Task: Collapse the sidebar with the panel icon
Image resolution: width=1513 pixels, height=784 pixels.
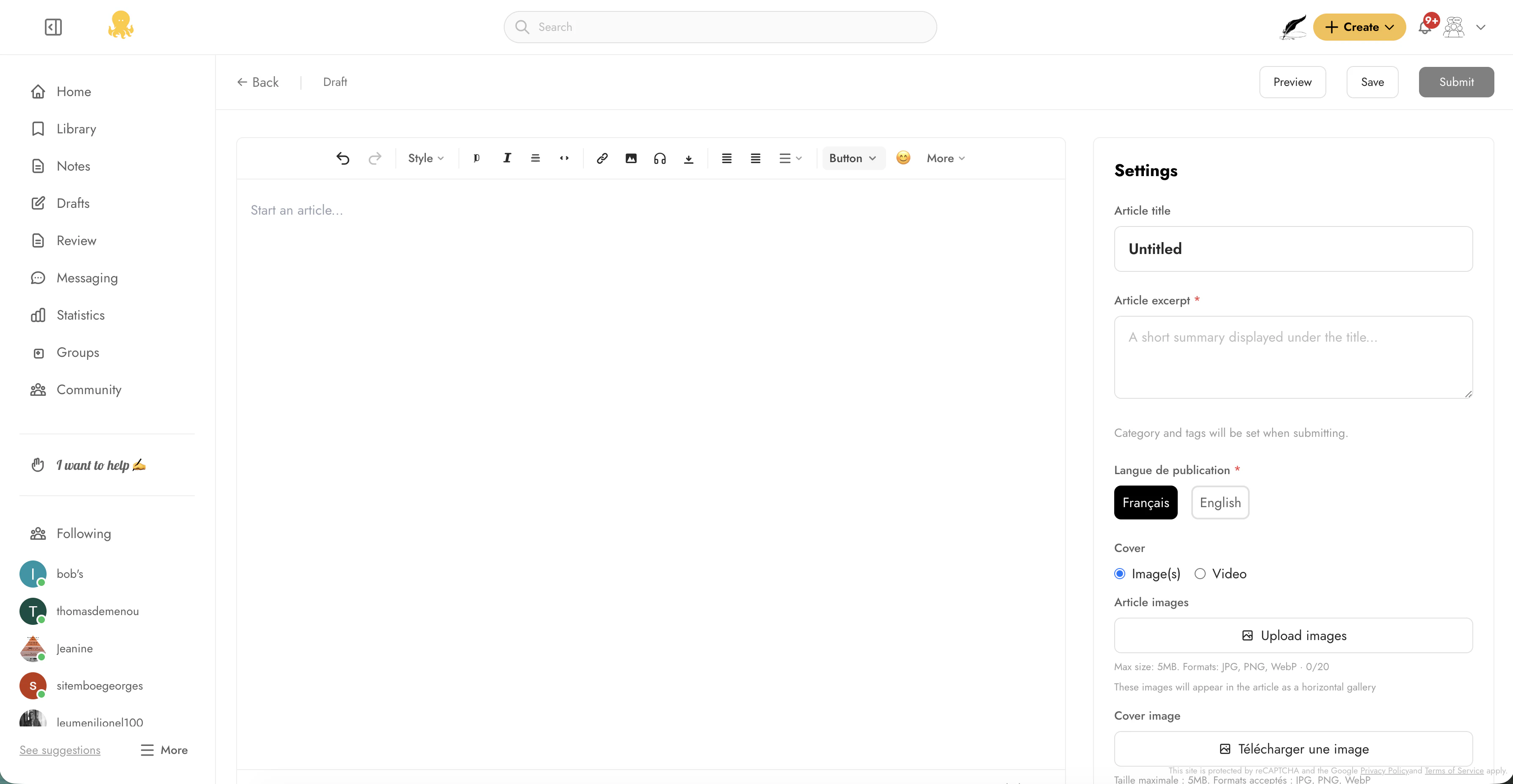Action: [53, 27]
